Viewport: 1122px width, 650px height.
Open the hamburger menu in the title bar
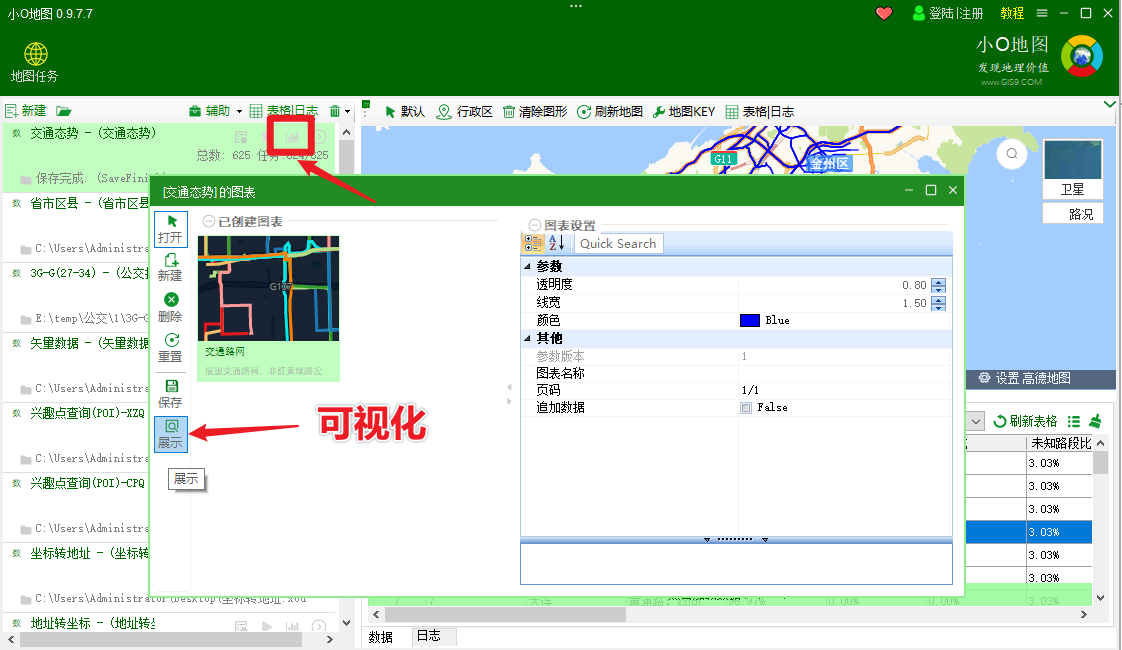click(x=1042, y=13)
